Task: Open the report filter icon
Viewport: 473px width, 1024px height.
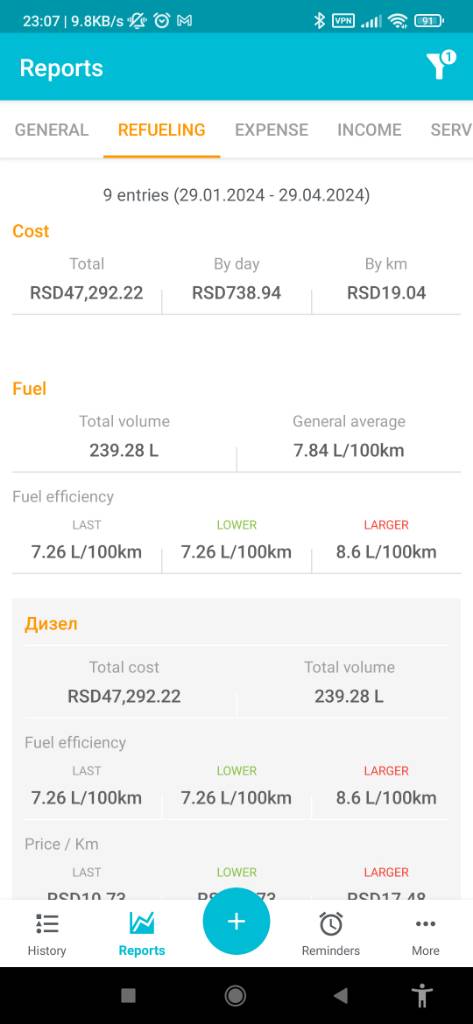Action: click(x=441, y=65)
